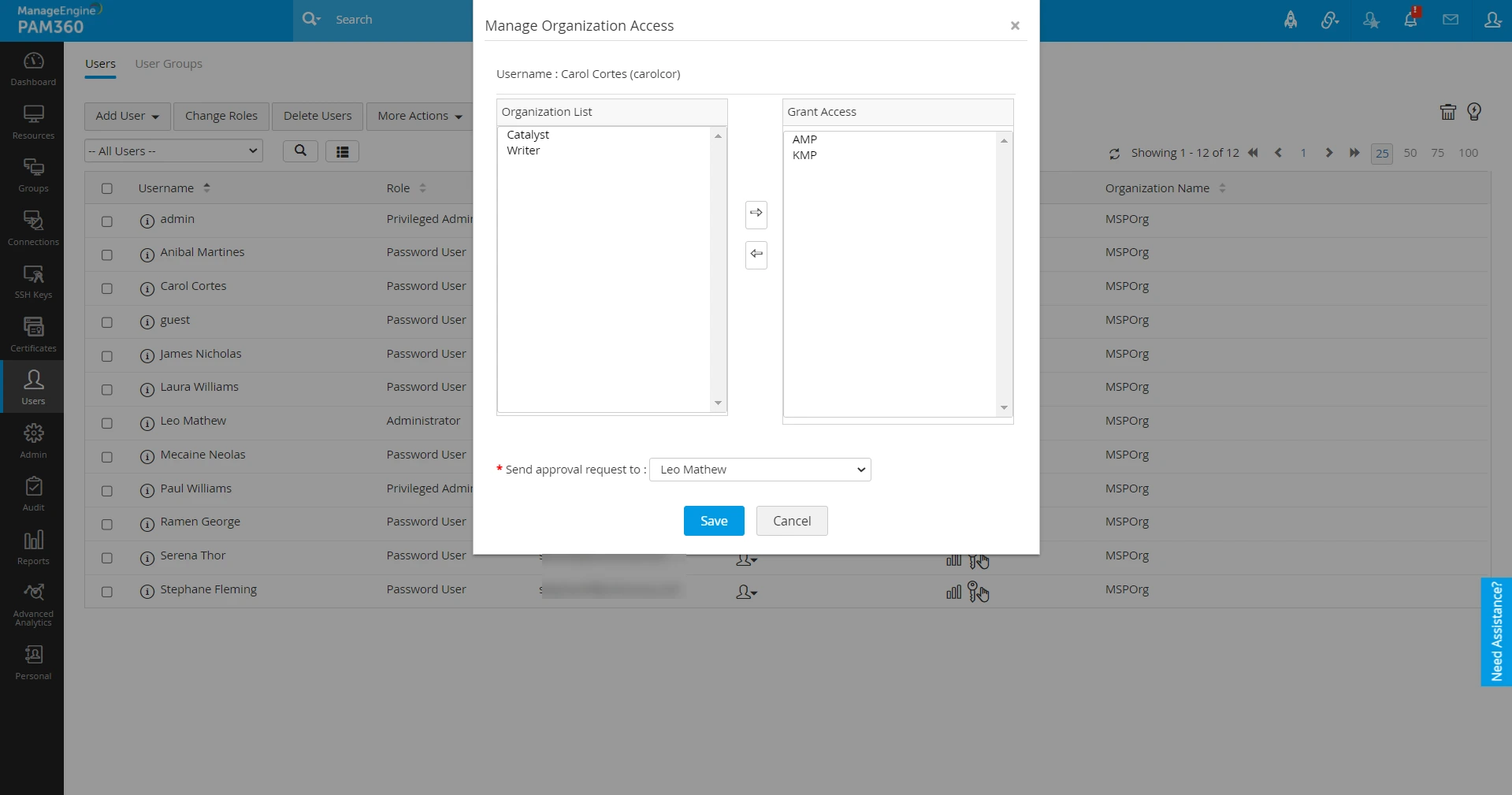The image size is (1512, 795).
Task: Open the Users section in sidebar
Action: [32, 386]
